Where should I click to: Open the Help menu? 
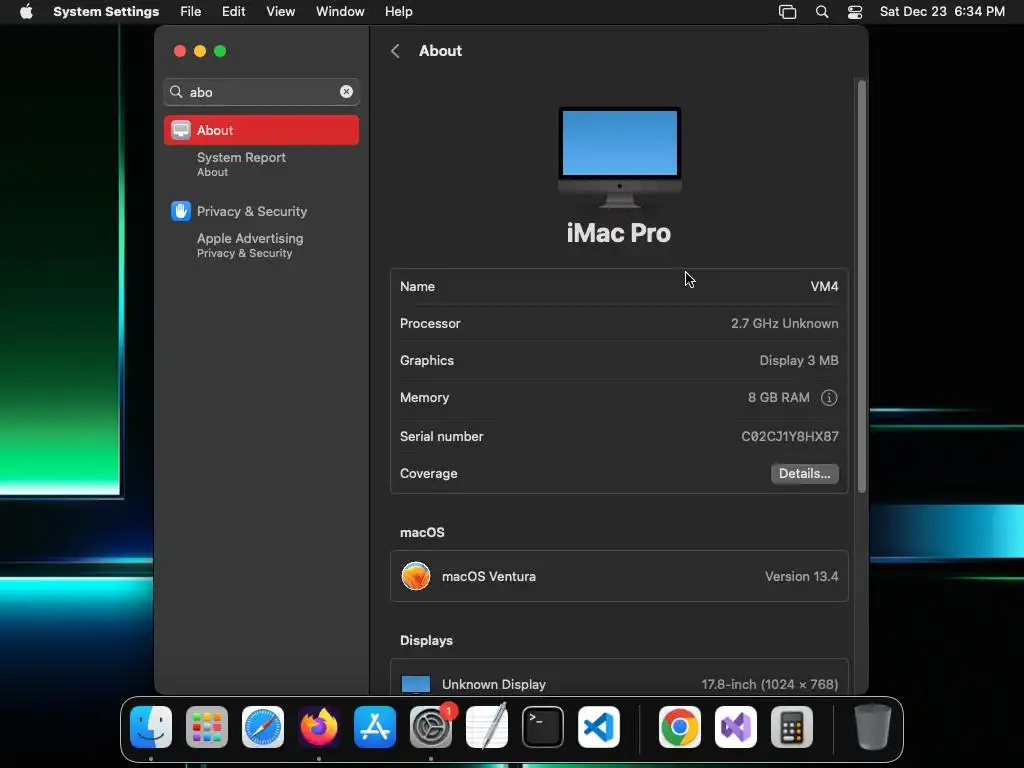pos(398,12)
